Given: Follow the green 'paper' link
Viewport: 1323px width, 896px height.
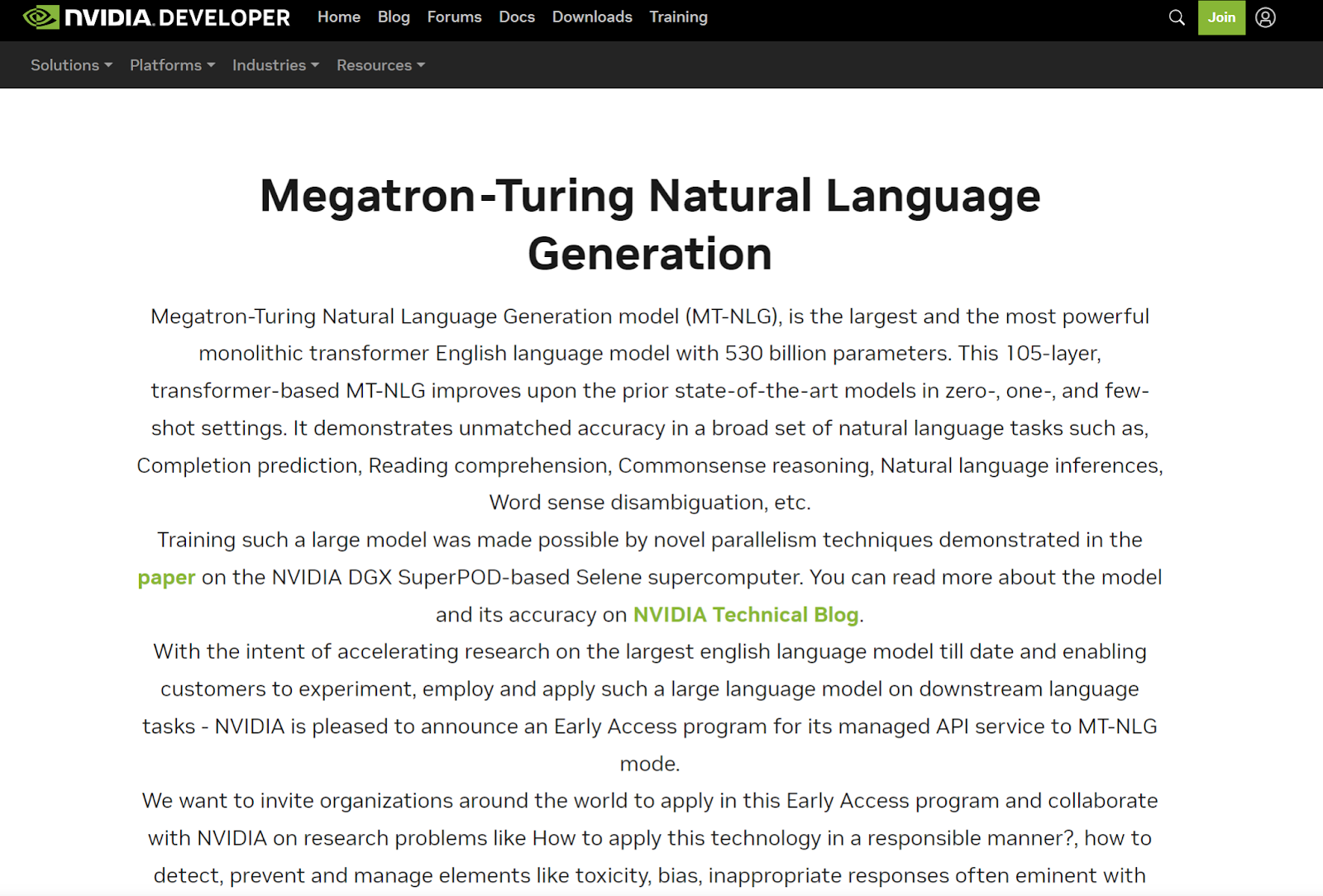Looking at the screenshot, I should click(166, 578).
